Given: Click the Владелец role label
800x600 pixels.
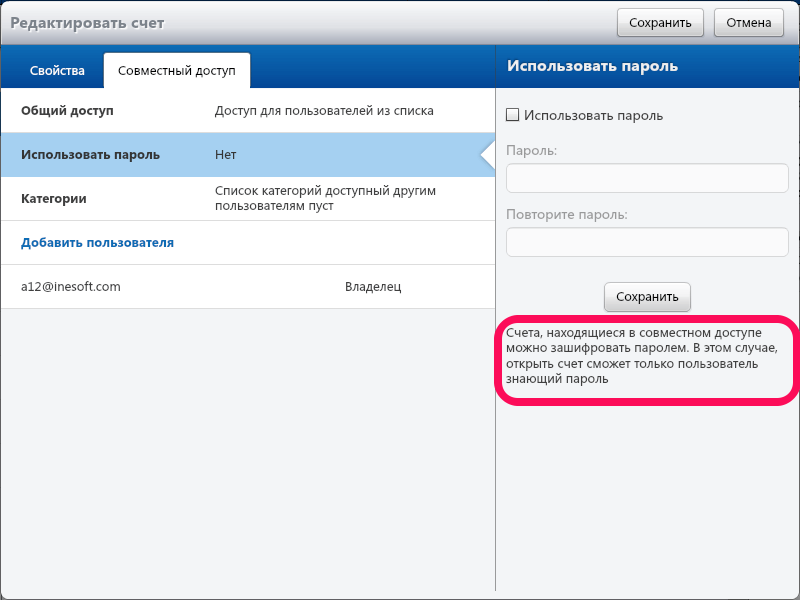Looking at the screenshot, I should [373, 287].
